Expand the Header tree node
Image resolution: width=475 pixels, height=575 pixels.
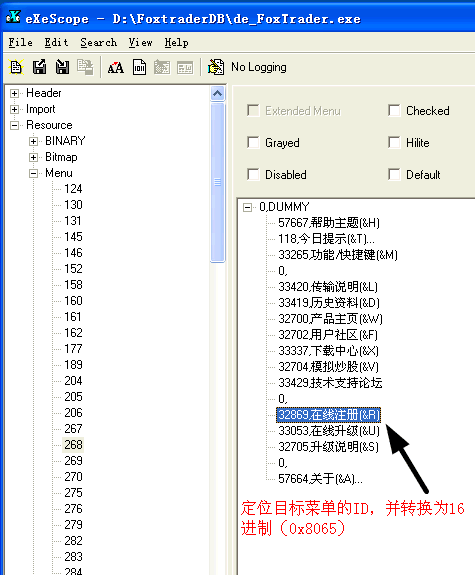14,93
